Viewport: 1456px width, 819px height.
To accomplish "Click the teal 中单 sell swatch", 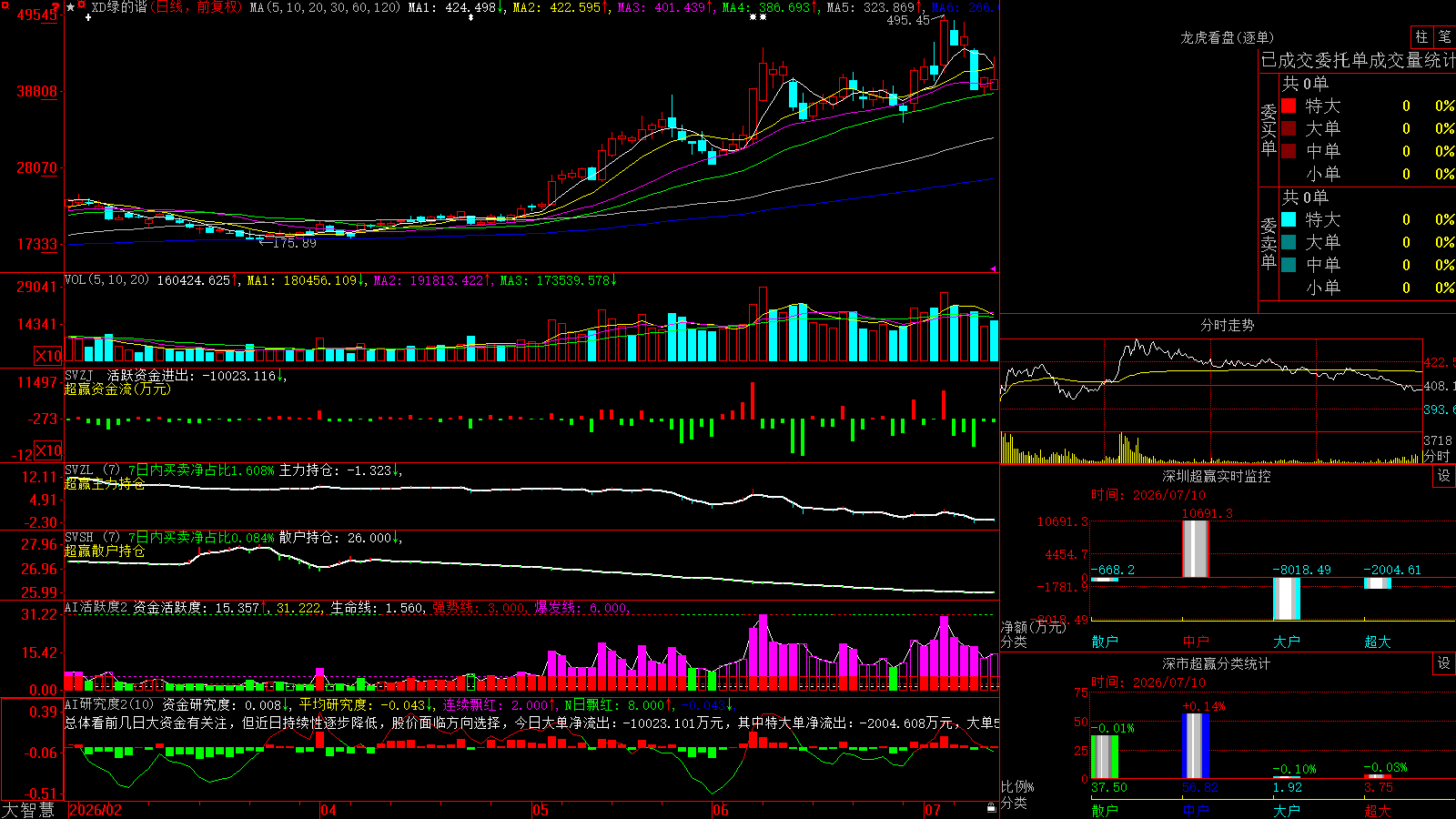I will pyautogui.click(x=1289, y=265).
